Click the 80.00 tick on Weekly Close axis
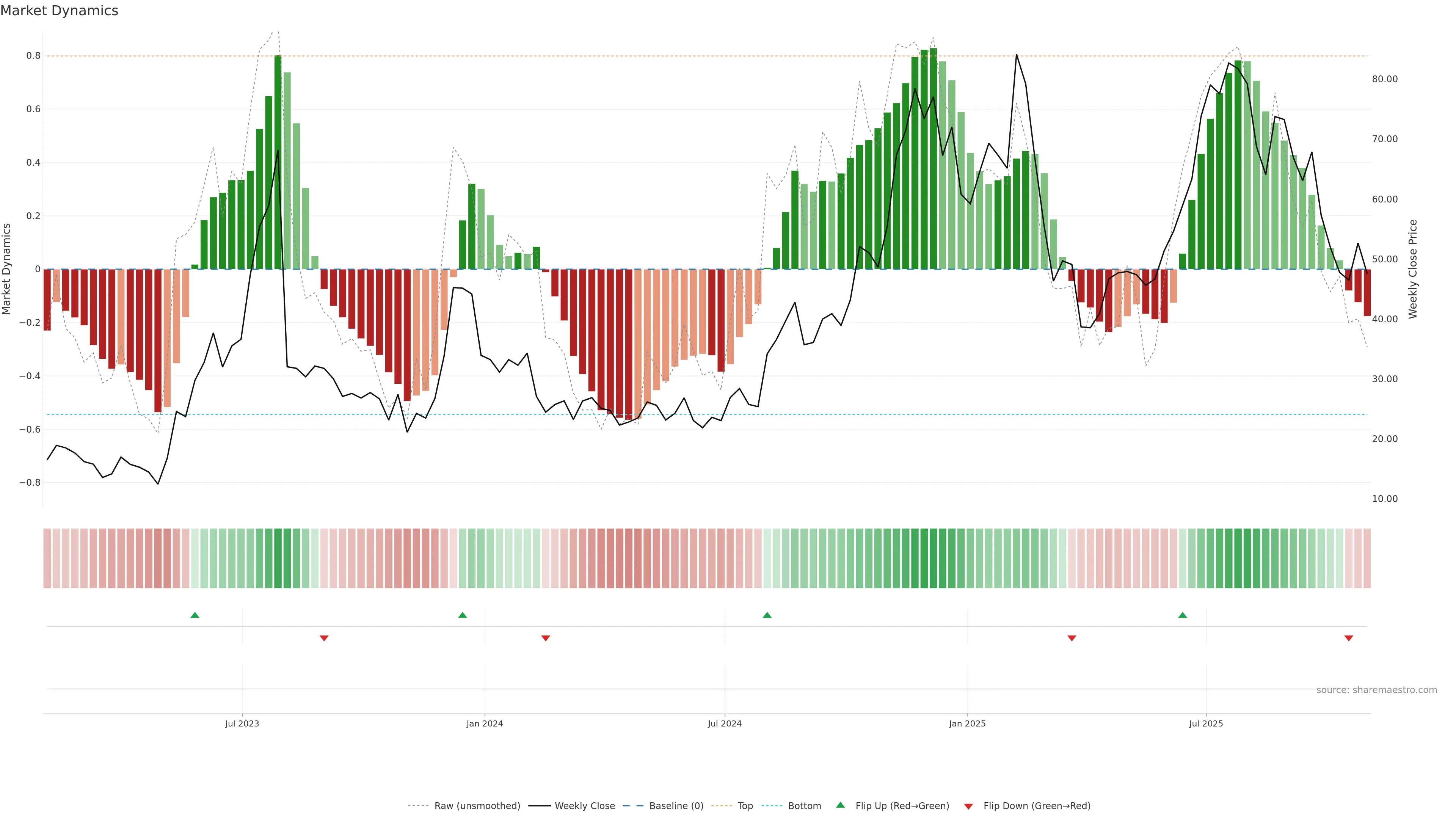This screenshot has height=819, width=1456. pyautogui.click(x=1384, y=79)
